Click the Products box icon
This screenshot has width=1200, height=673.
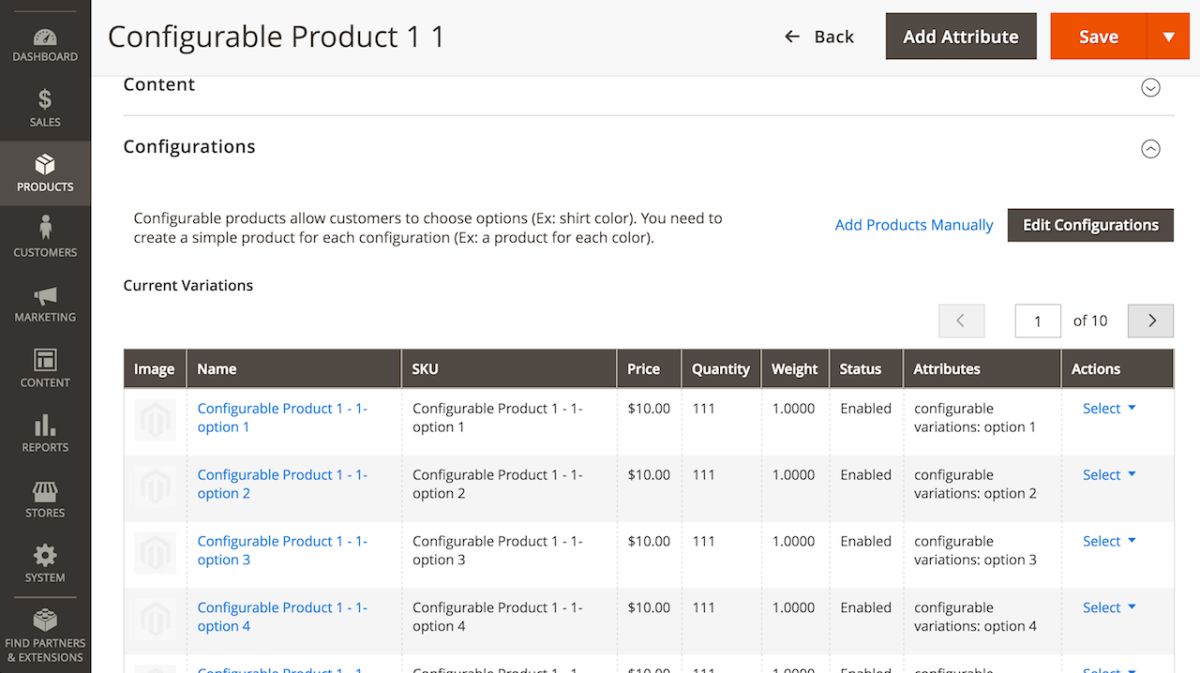45,165
